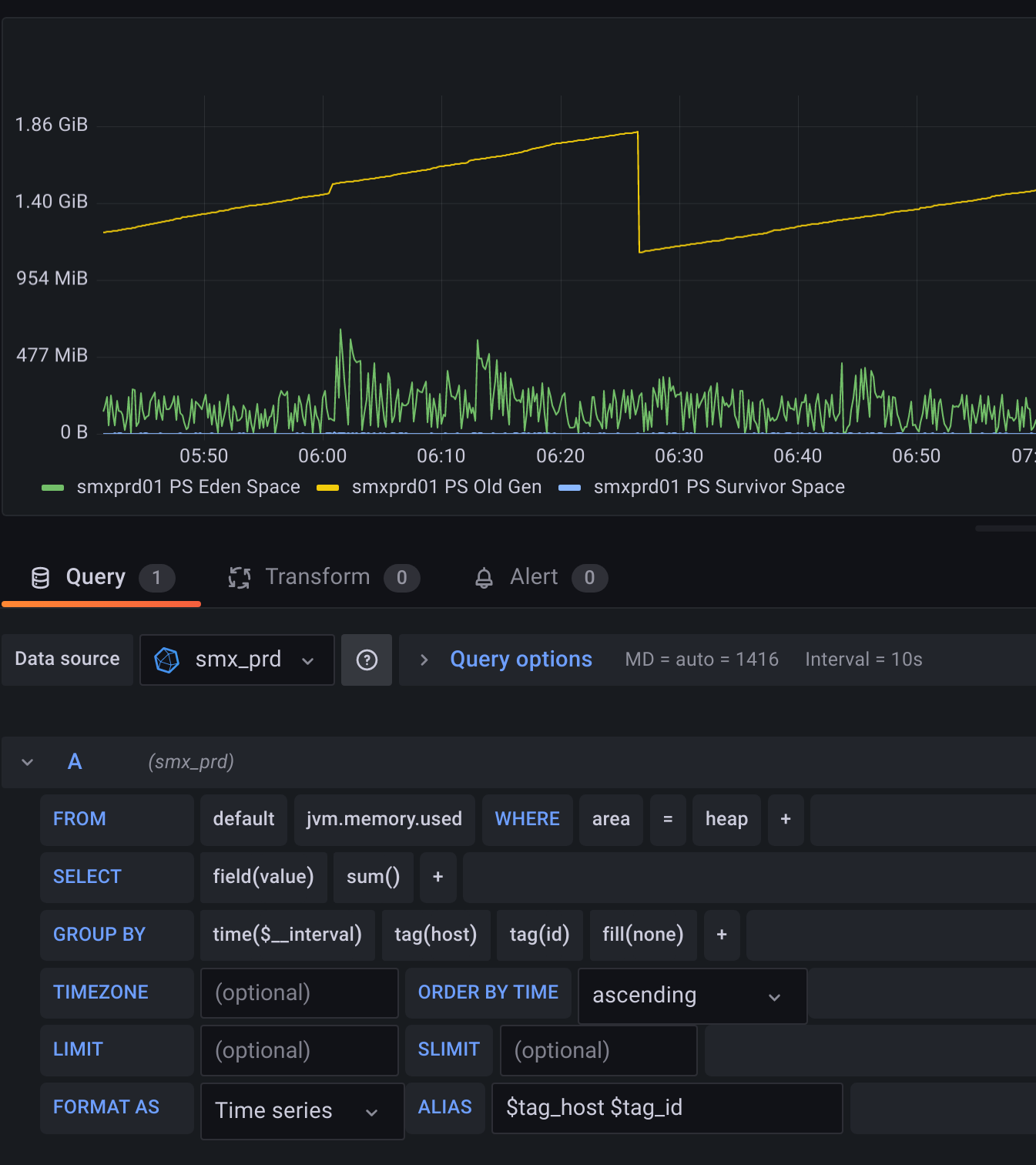Click the database icon beside Query
The width and height of the screenshot is (1036, 1165).
tap(40, 578)
